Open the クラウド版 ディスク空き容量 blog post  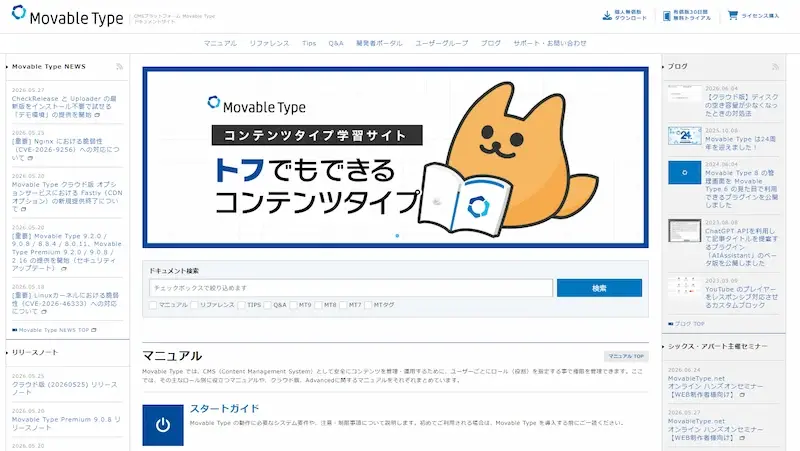click(742, 105)
